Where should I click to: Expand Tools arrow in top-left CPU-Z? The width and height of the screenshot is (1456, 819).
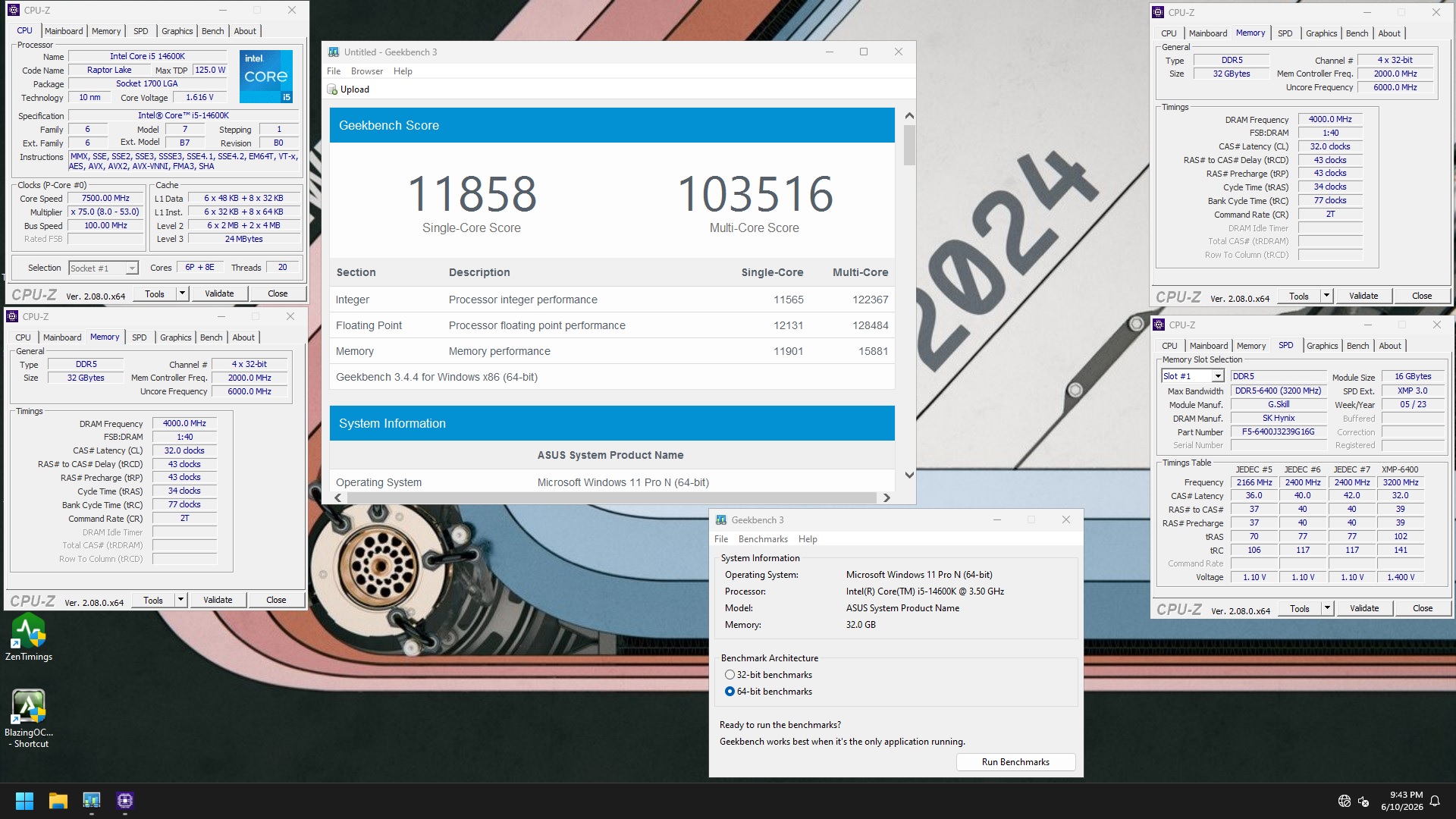(x=182, y=293)
